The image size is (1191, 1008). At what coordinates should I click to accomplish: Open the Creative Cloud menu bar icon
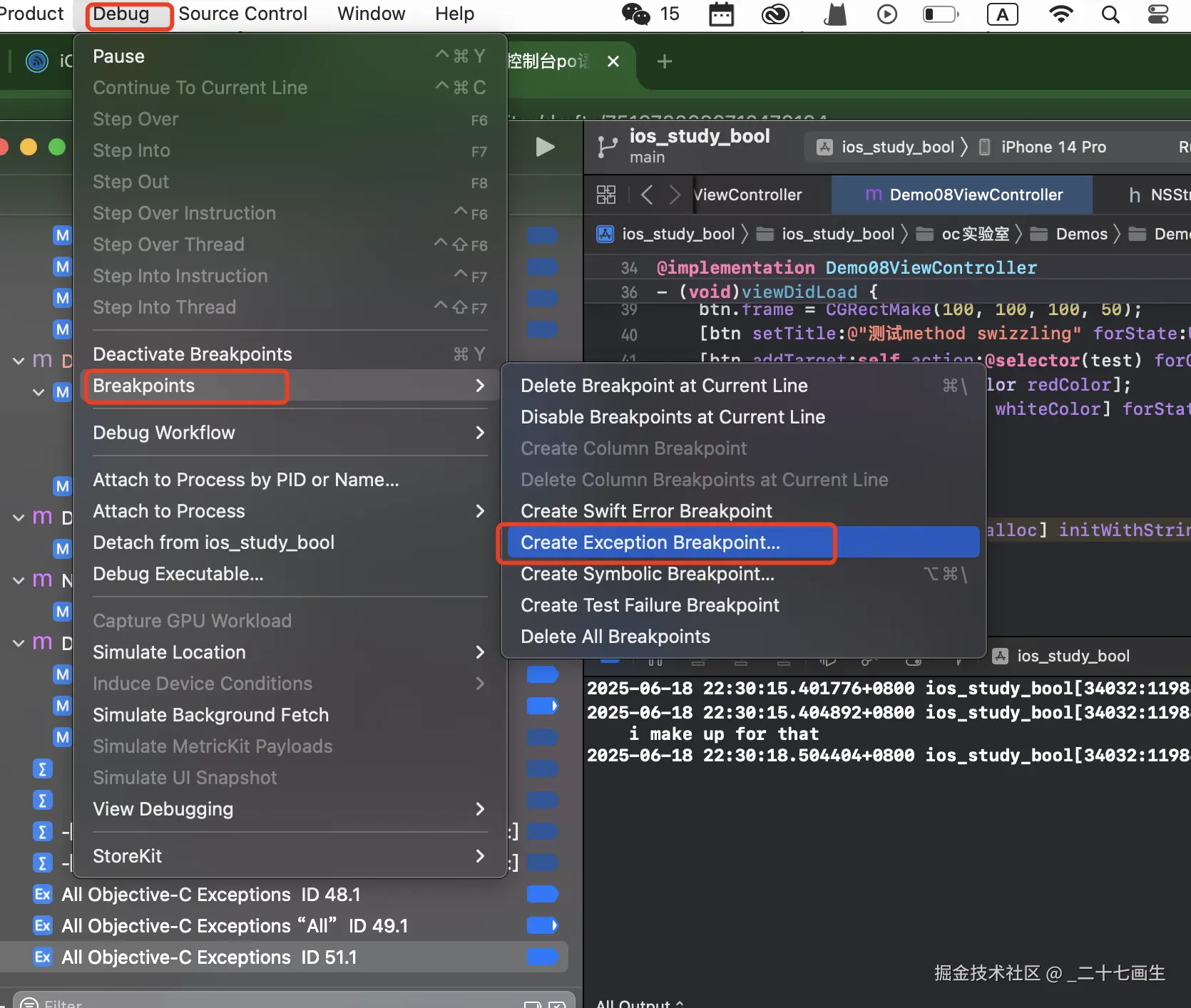pyautogui.click(x=775, y=14)
